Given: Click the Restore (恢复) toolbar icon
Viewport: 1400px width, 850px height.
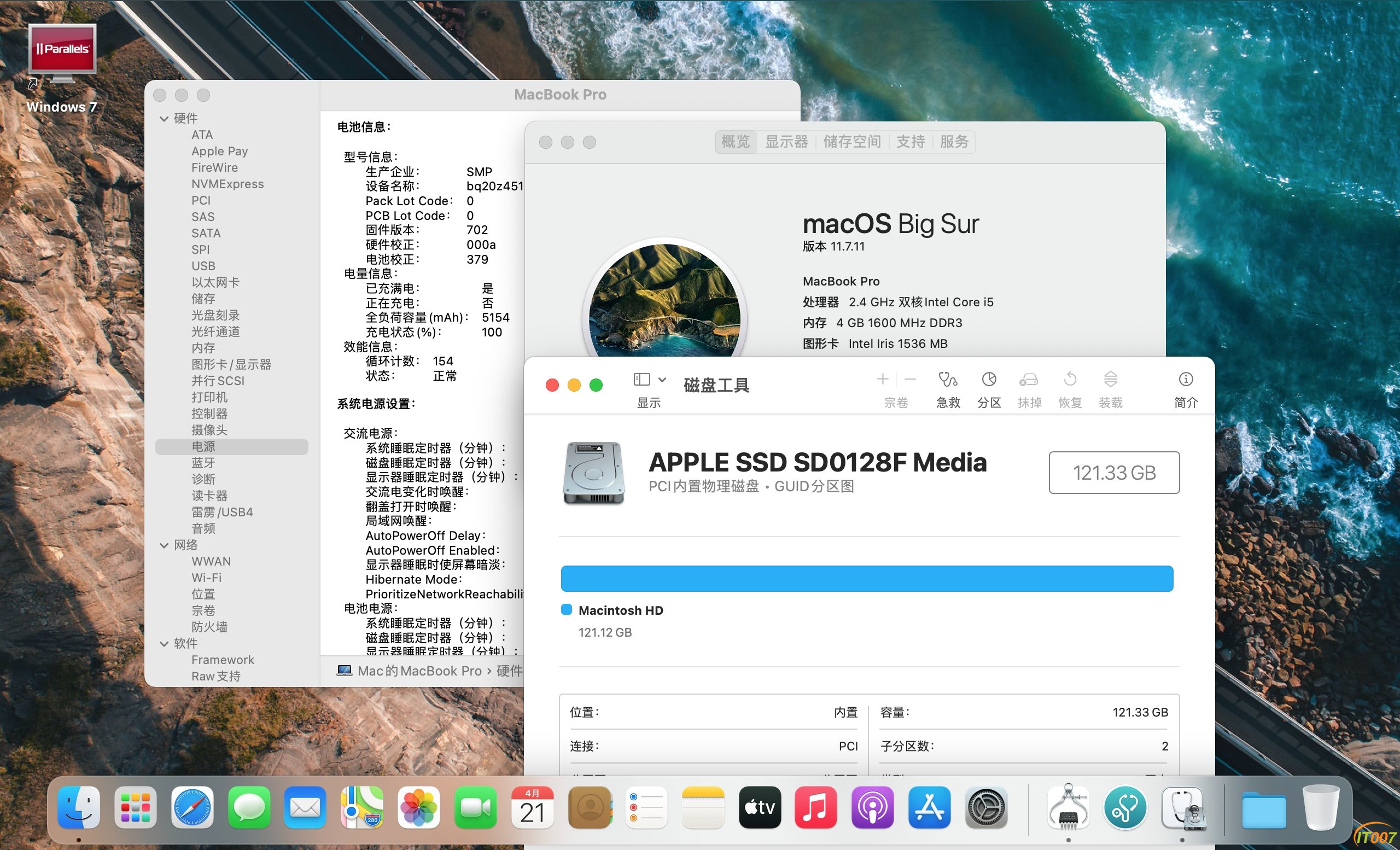Looking at the screenshot, I should pyautogui.click(x=1070, y=380).
